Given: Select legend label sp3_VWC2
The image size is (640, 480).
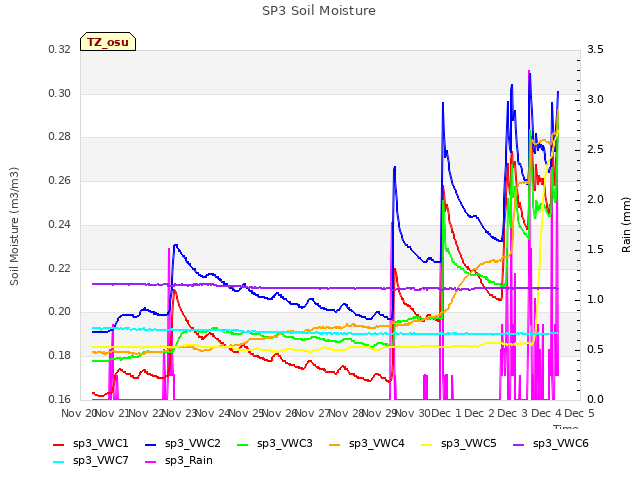Looking at the screenshot, I should (193, 444).
